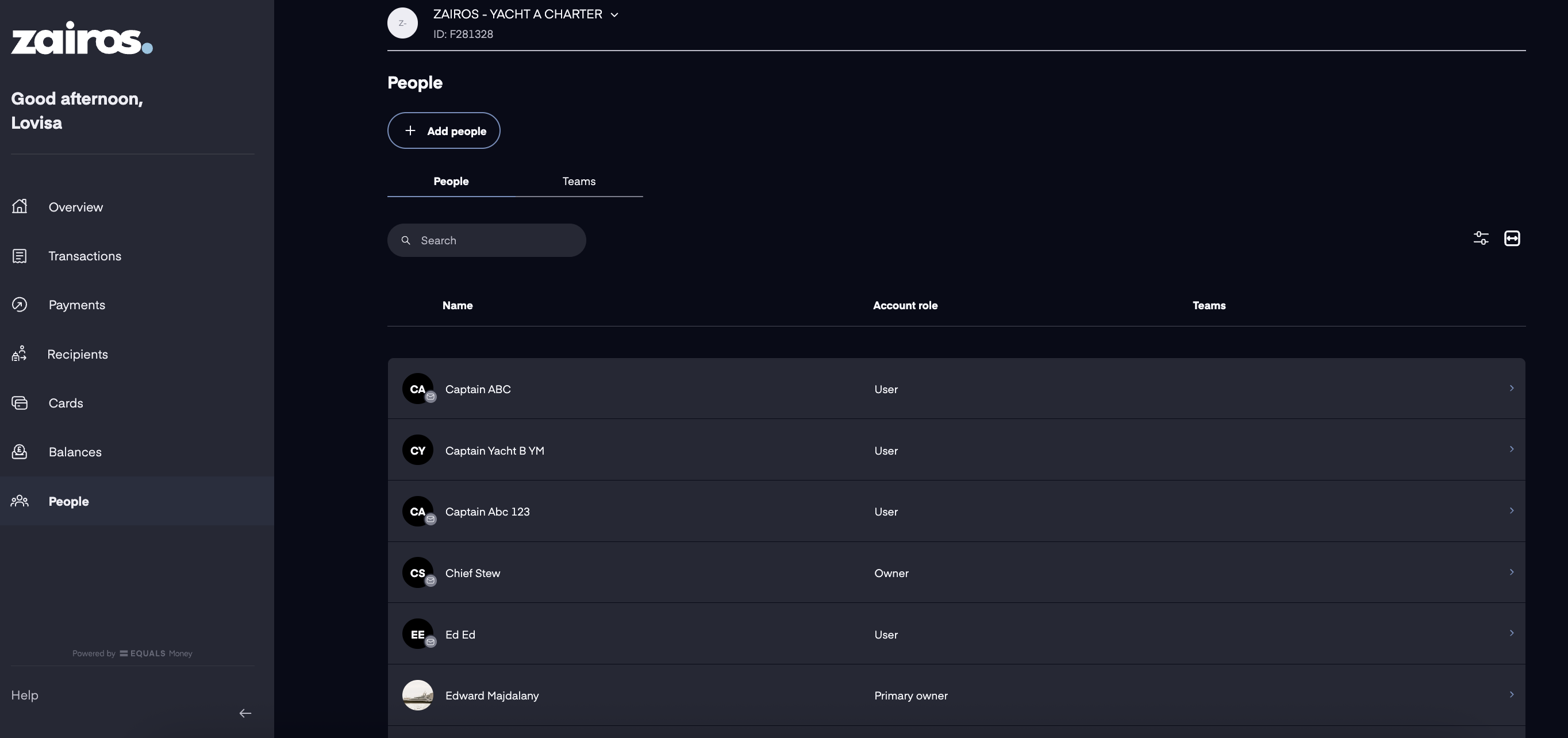This screenshot has height=738, width=1568.
Task: Open Edward Majdalany row chevron
Action: click(1512, 694)
